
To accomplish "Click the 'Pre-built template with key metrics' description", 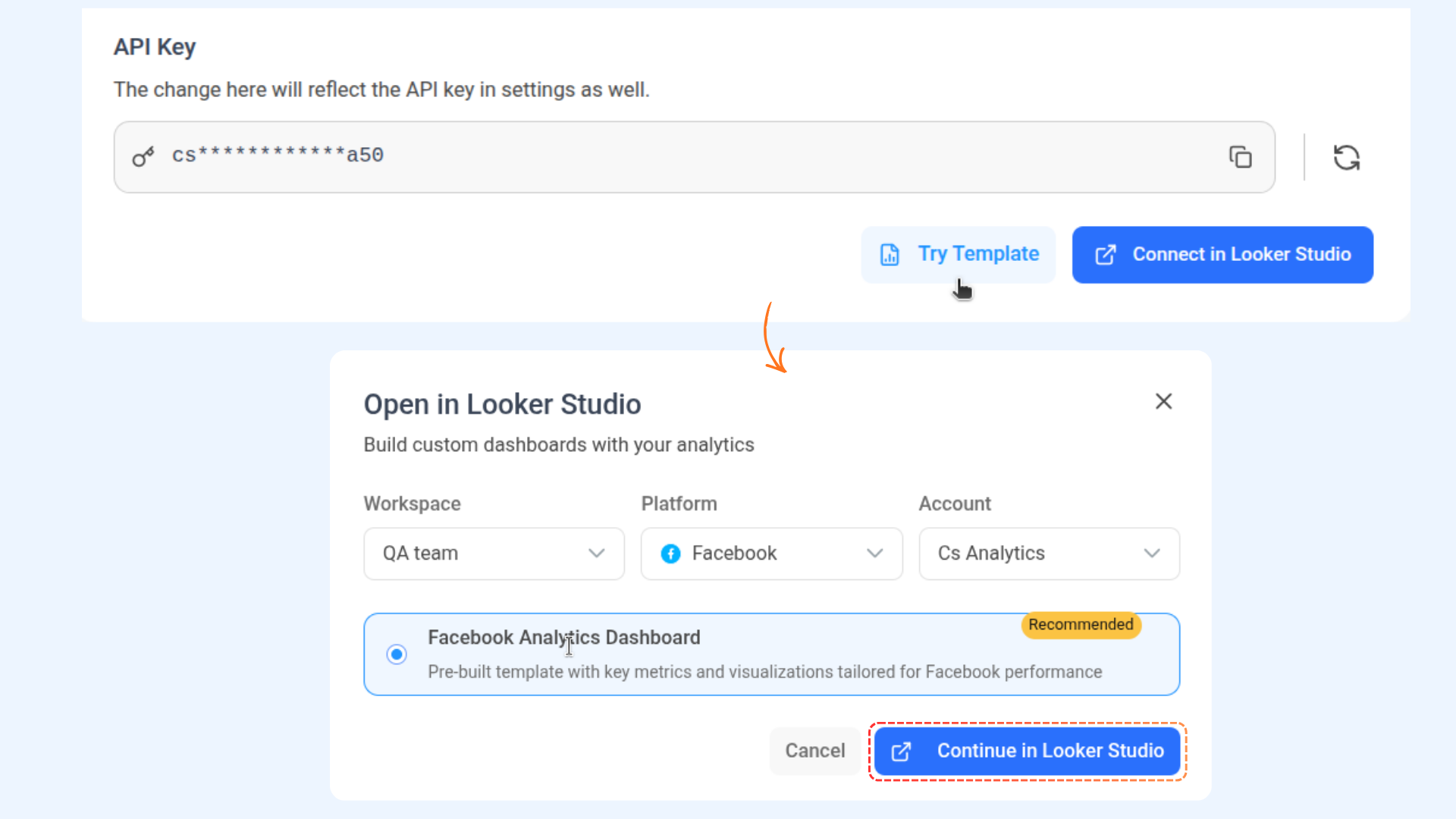I will click(x=764, y=672).
